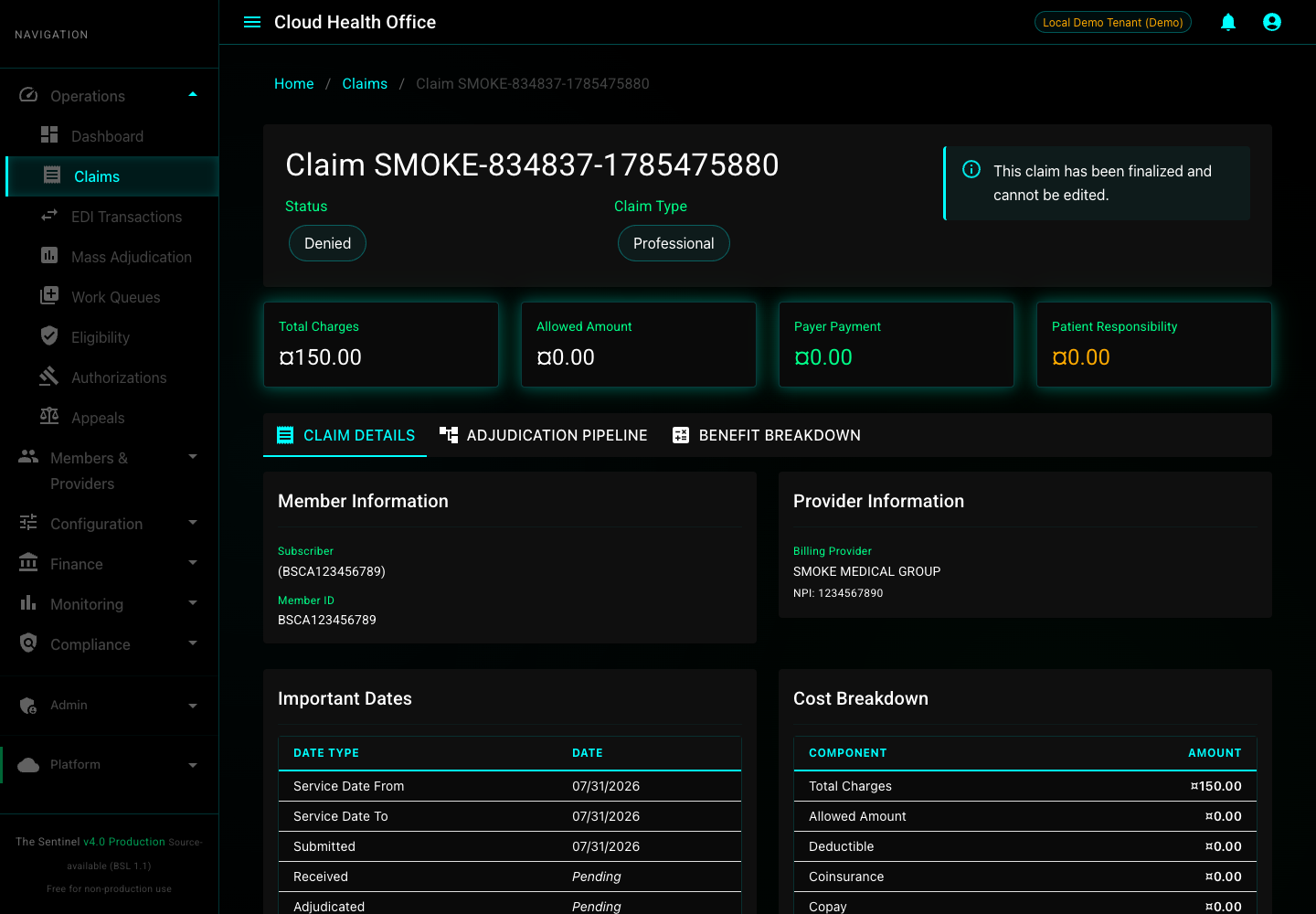Click the Platform cloud icon
1316x914 pixels.
(x=28, y=765)
